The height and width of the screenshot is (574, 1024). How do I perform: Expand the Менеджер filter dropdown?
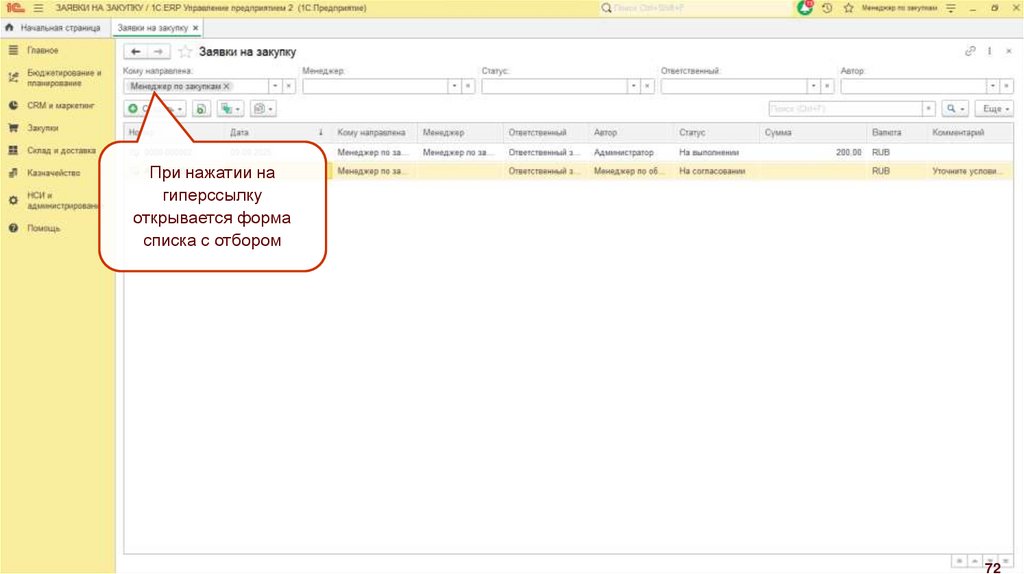tap(454, 87)
